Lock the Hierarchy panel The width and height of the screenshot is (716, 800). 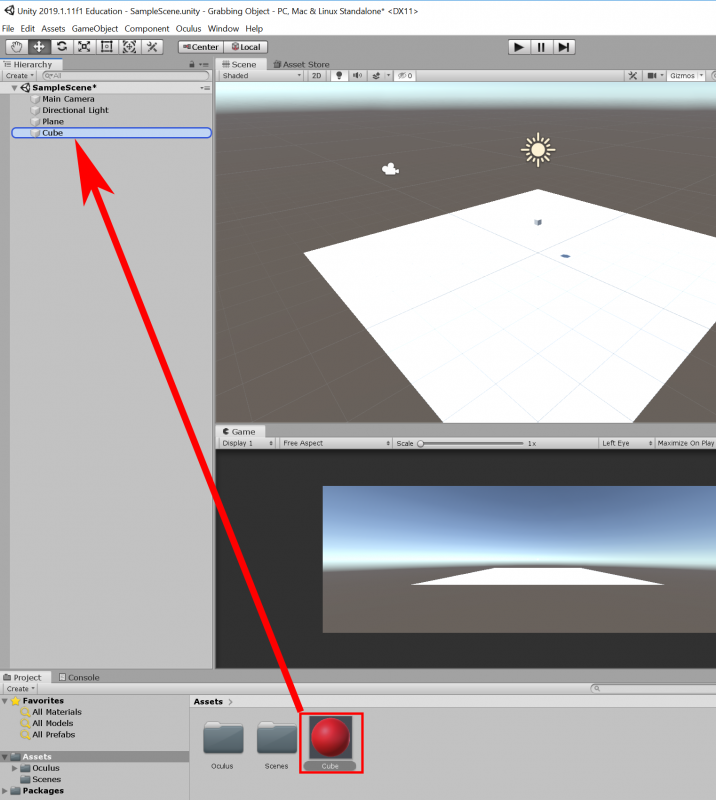(x=192, y=64)
